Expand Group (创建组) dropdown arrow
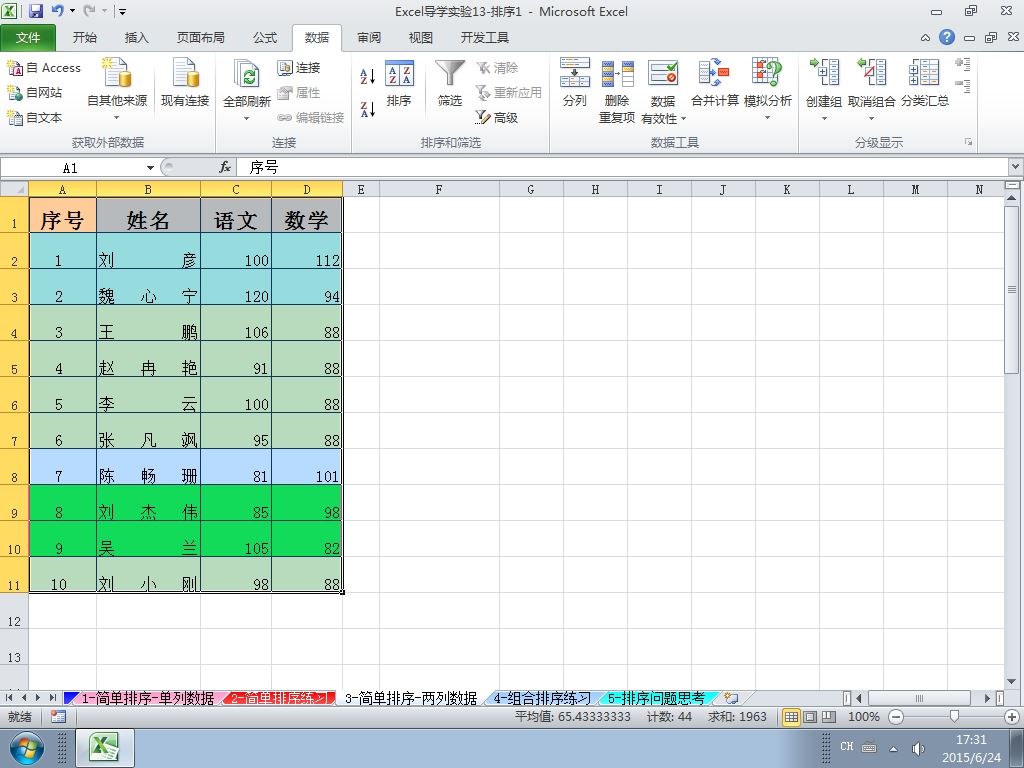1024x768 pixels. [824, 119]
